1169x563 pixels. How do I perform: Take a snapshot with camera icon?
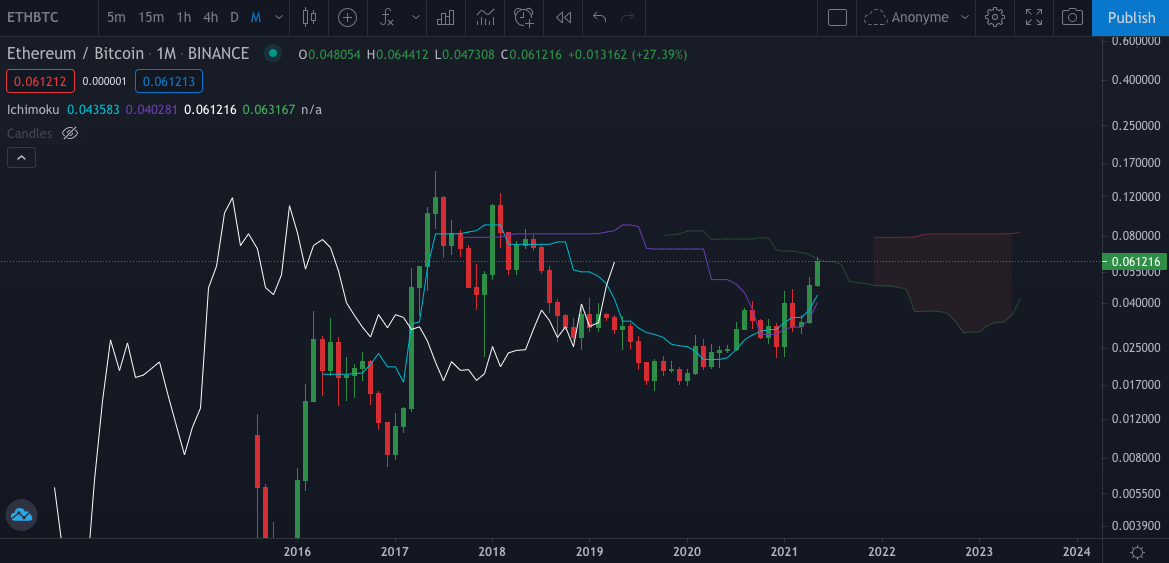(1072, 17)
